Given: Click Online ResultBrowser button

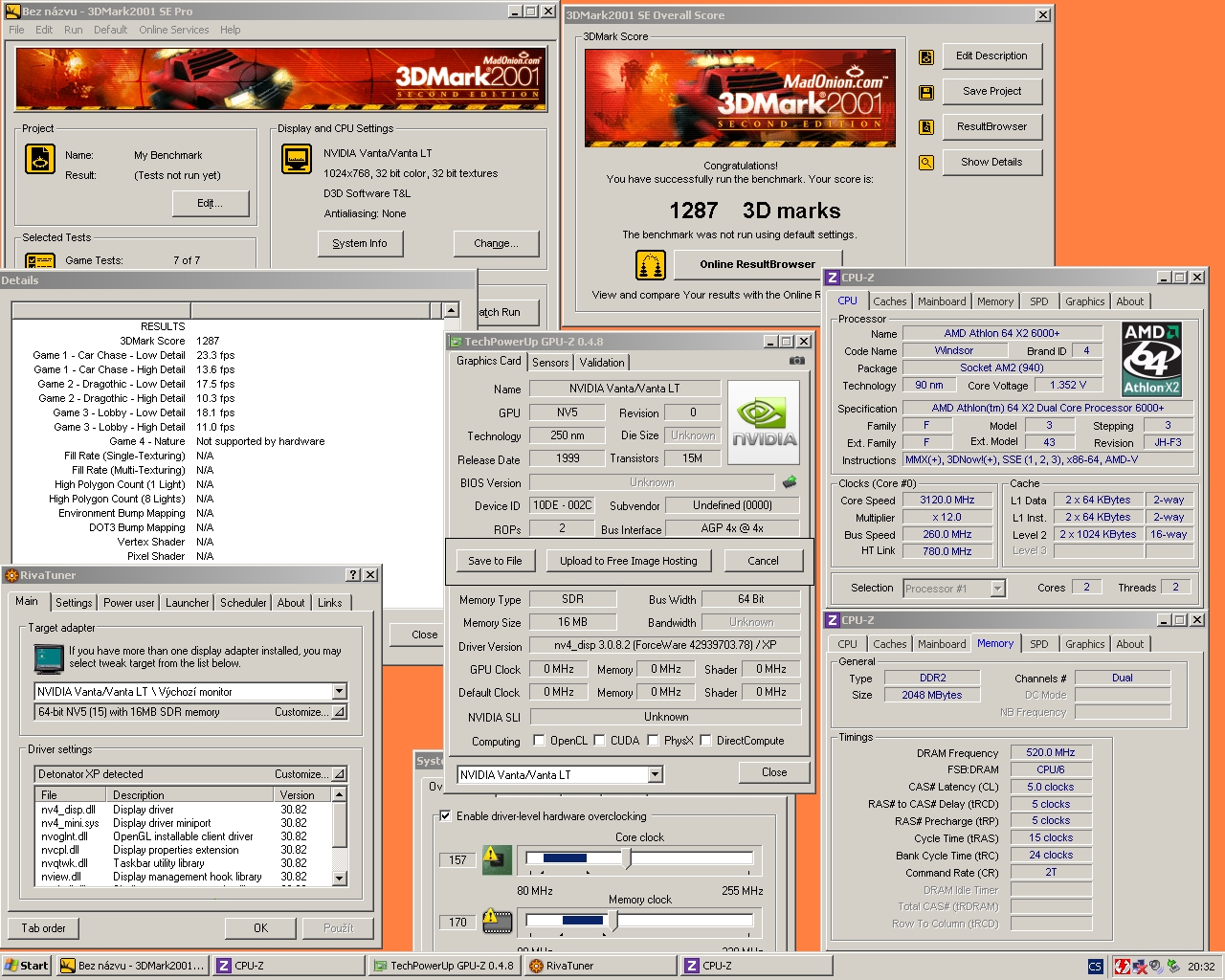Looking at the screenshot, I should click(757, 264).
